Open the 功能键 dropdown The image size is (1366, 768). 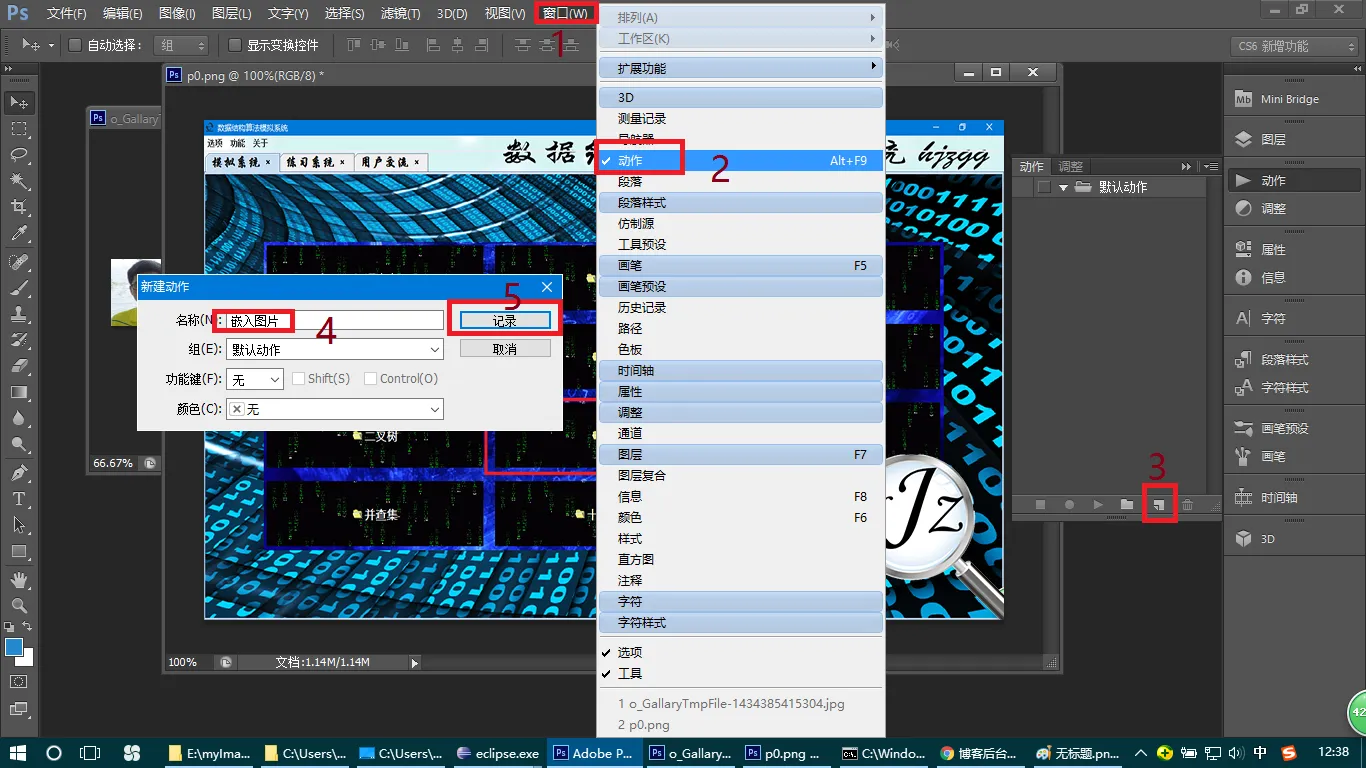click(x=255, y=379)
